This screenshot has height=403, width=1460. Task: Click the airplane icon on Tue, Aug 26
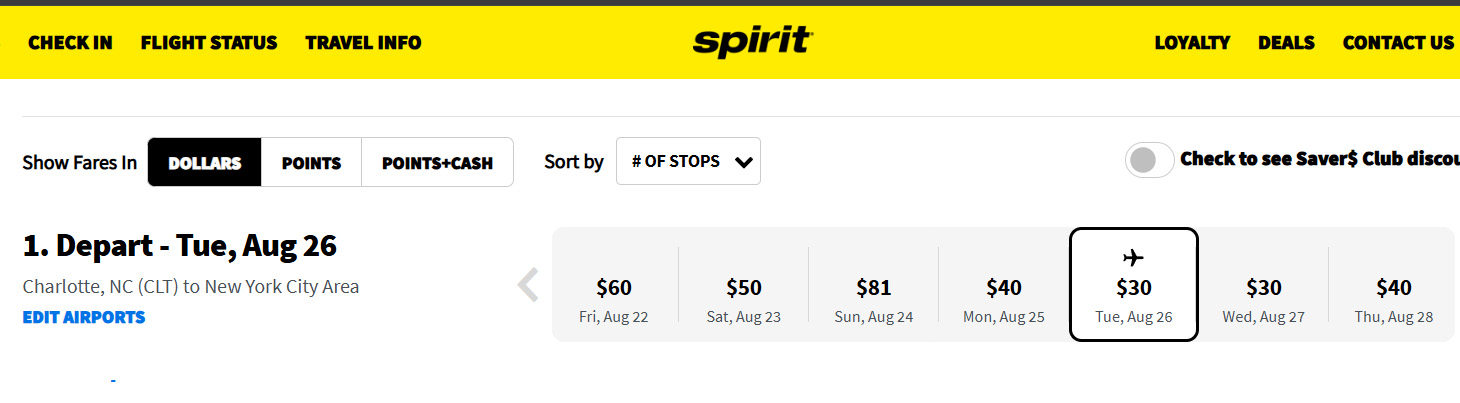click(1133, 257)
